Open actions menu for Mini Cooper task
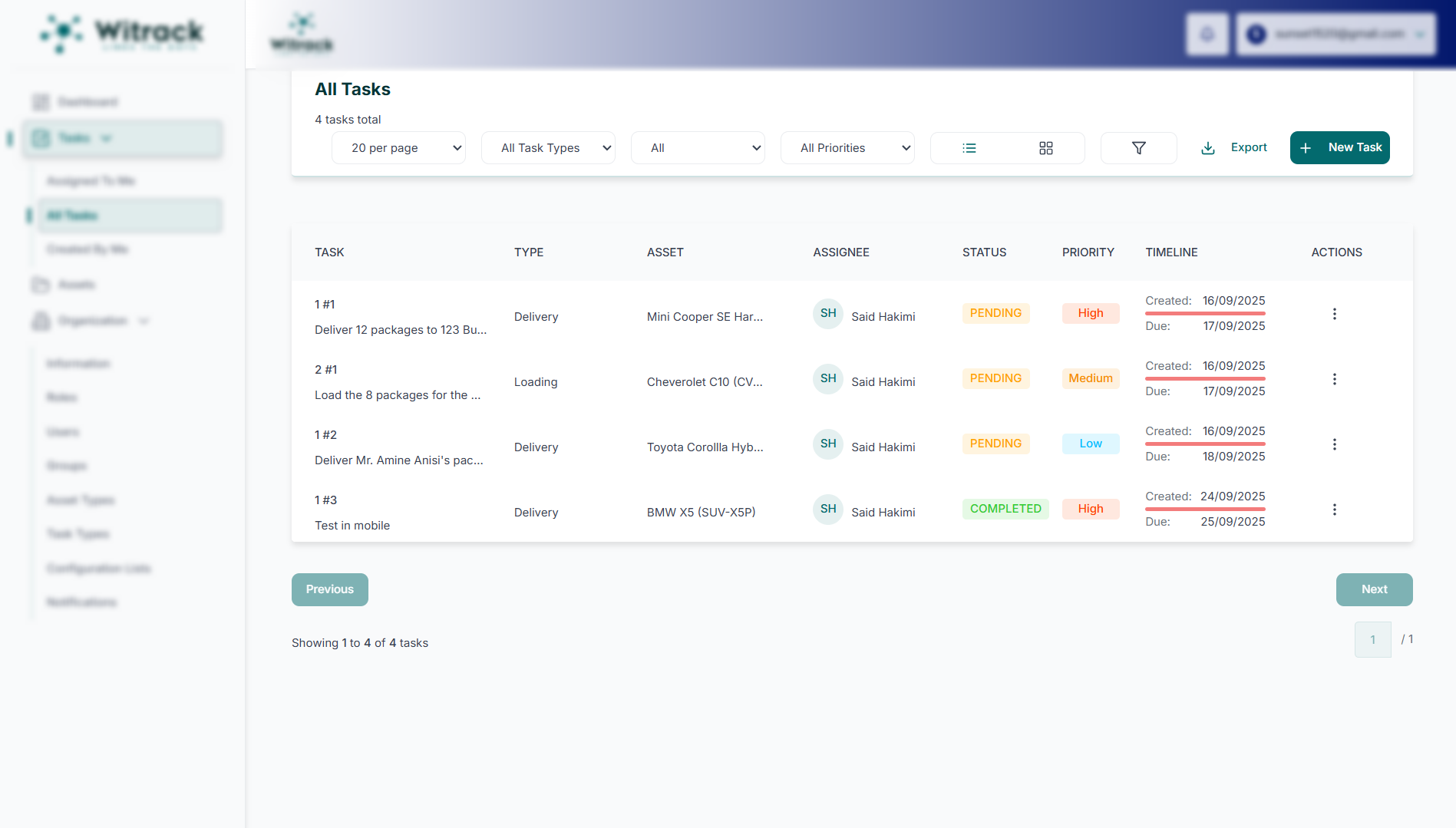1456x828 pixels. 1334,314
